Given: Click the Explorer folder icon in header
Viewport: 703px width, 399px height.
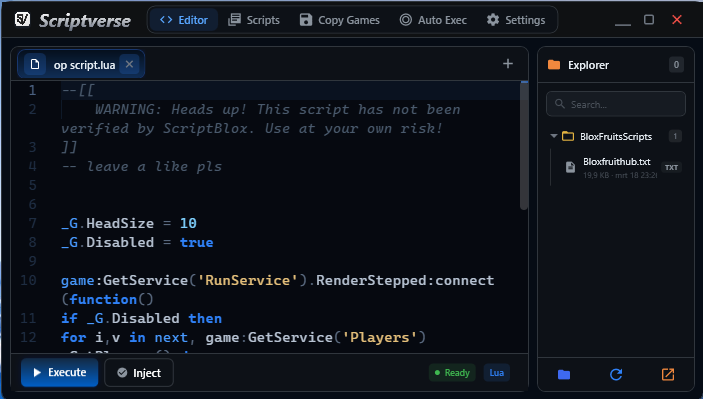Looking at the screenshot, I should click(x=554, y=65).
